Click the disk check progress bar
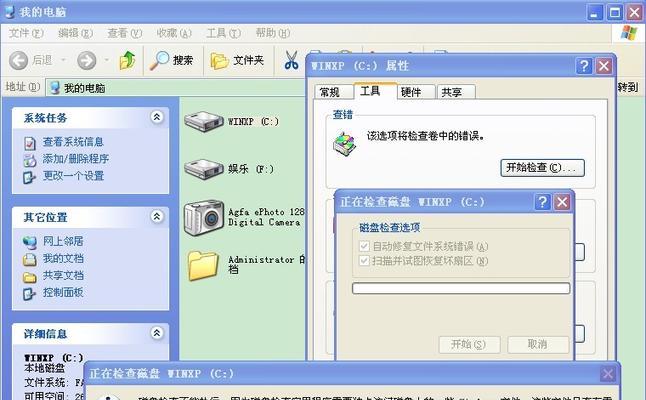This screenshot has width=646, height=400. coord(461,288)
